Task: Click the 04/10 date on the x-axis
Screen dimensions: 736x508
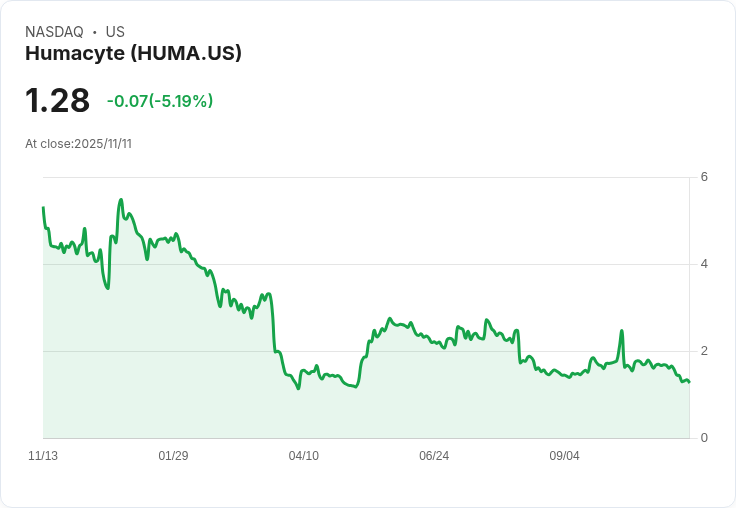Action: point(304,456)
